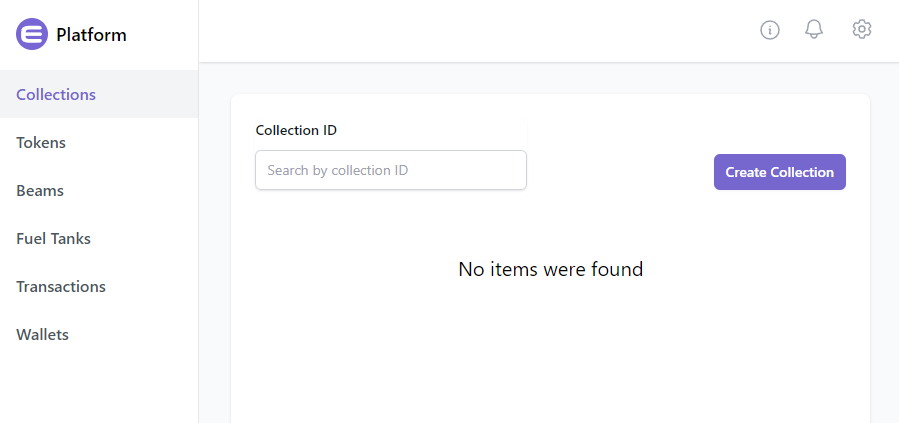Open the Transactions page
The image size is (899, 423).
tap(61, 287)
